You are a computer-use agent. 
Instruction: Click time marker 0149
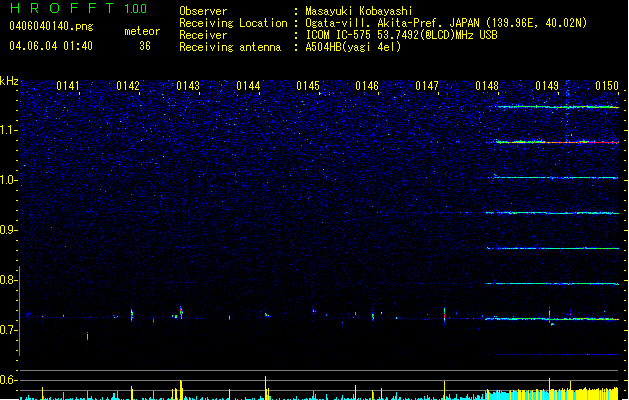tap(547, 86)
